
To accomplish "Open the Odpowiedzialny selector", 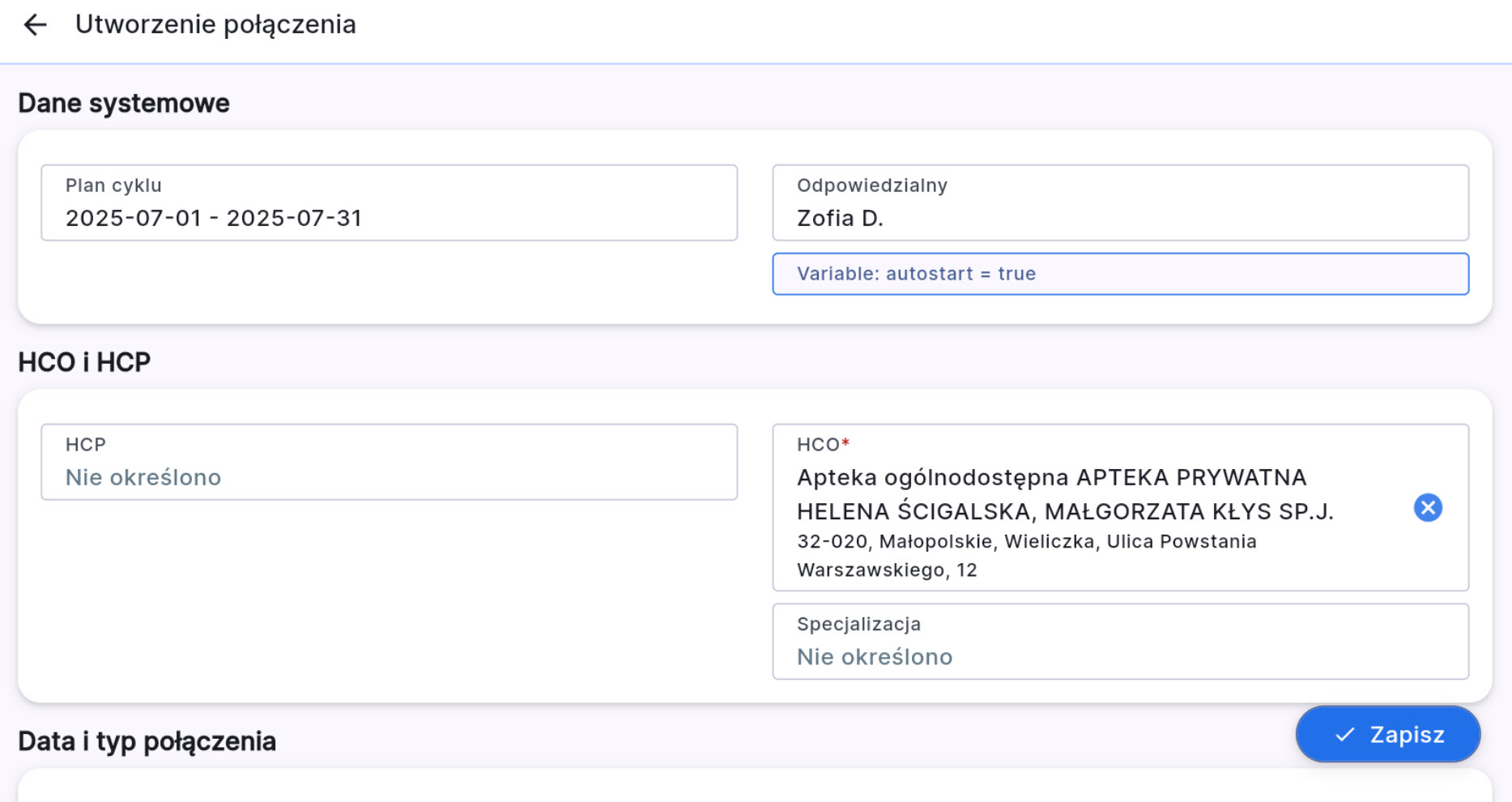I will coord(1119,203).
